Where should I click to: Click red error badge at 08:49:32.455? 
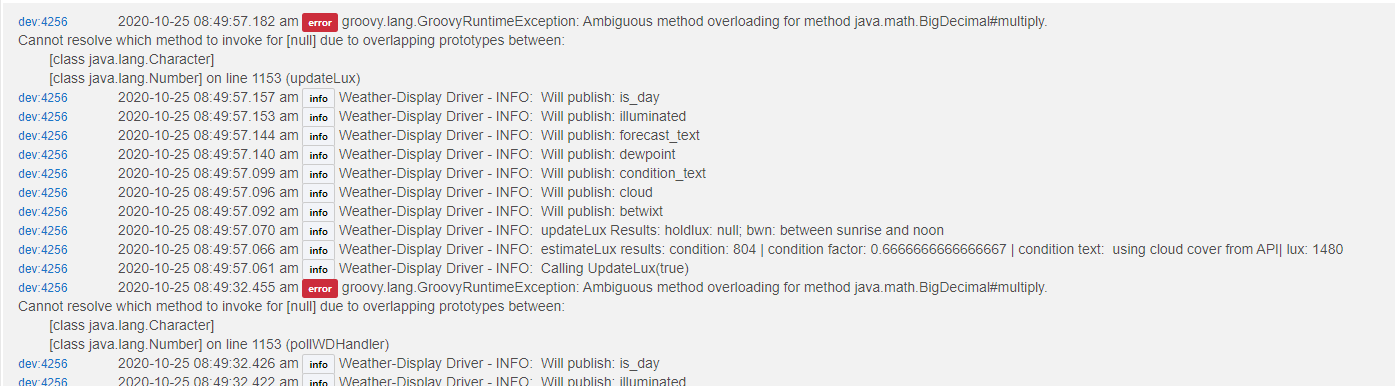pyautogui.click(x=320, y=288)
